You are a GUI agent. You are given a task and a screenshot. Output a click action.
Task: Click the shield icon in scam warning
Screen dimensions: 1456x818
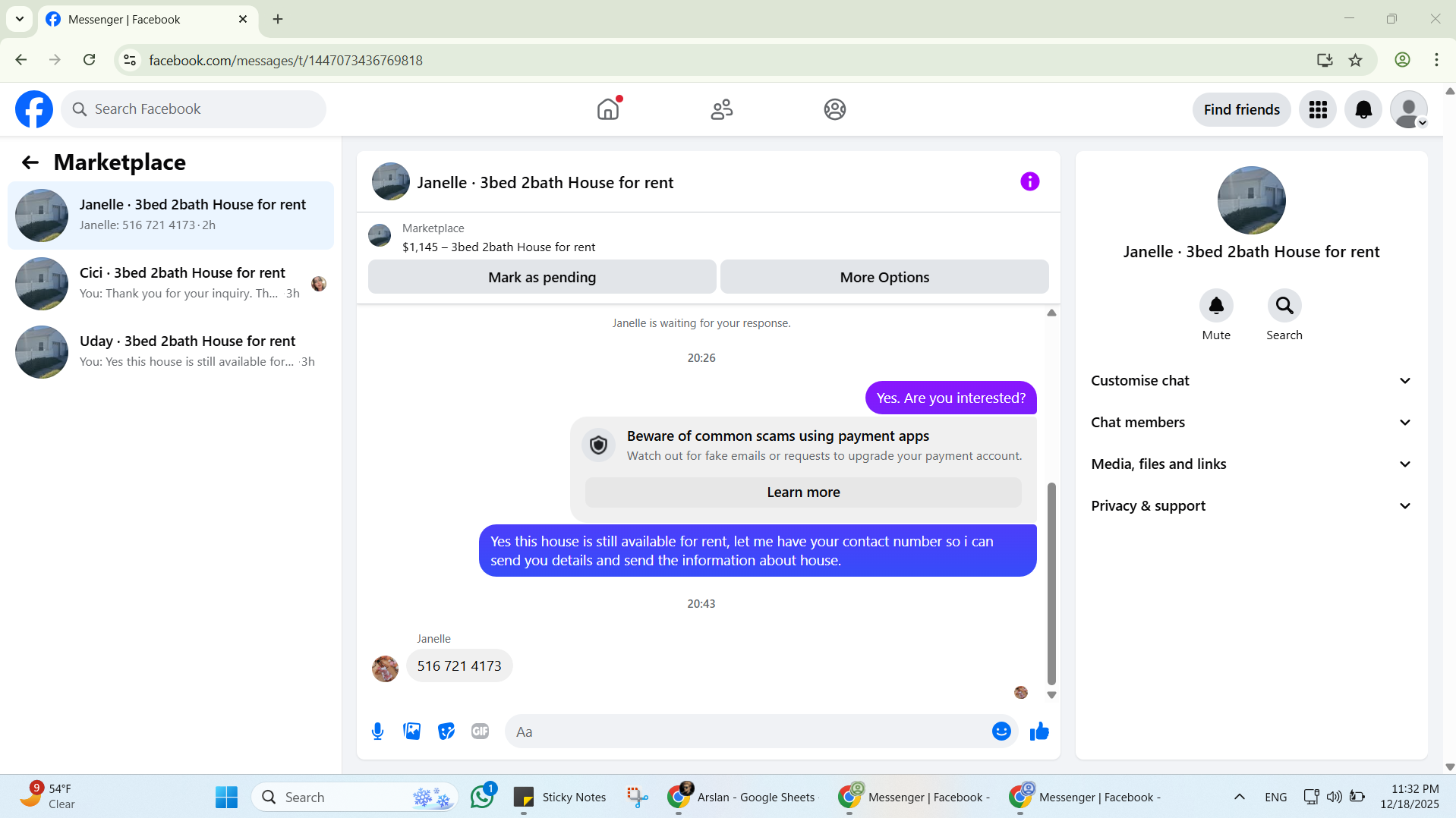(x=598, y=445)
